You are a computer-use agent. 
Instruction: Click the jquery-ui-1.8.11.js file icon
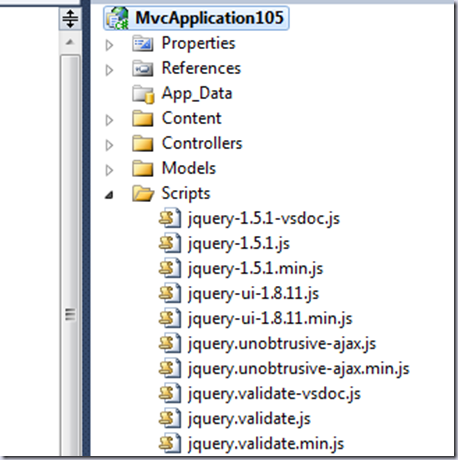point(170,293)
